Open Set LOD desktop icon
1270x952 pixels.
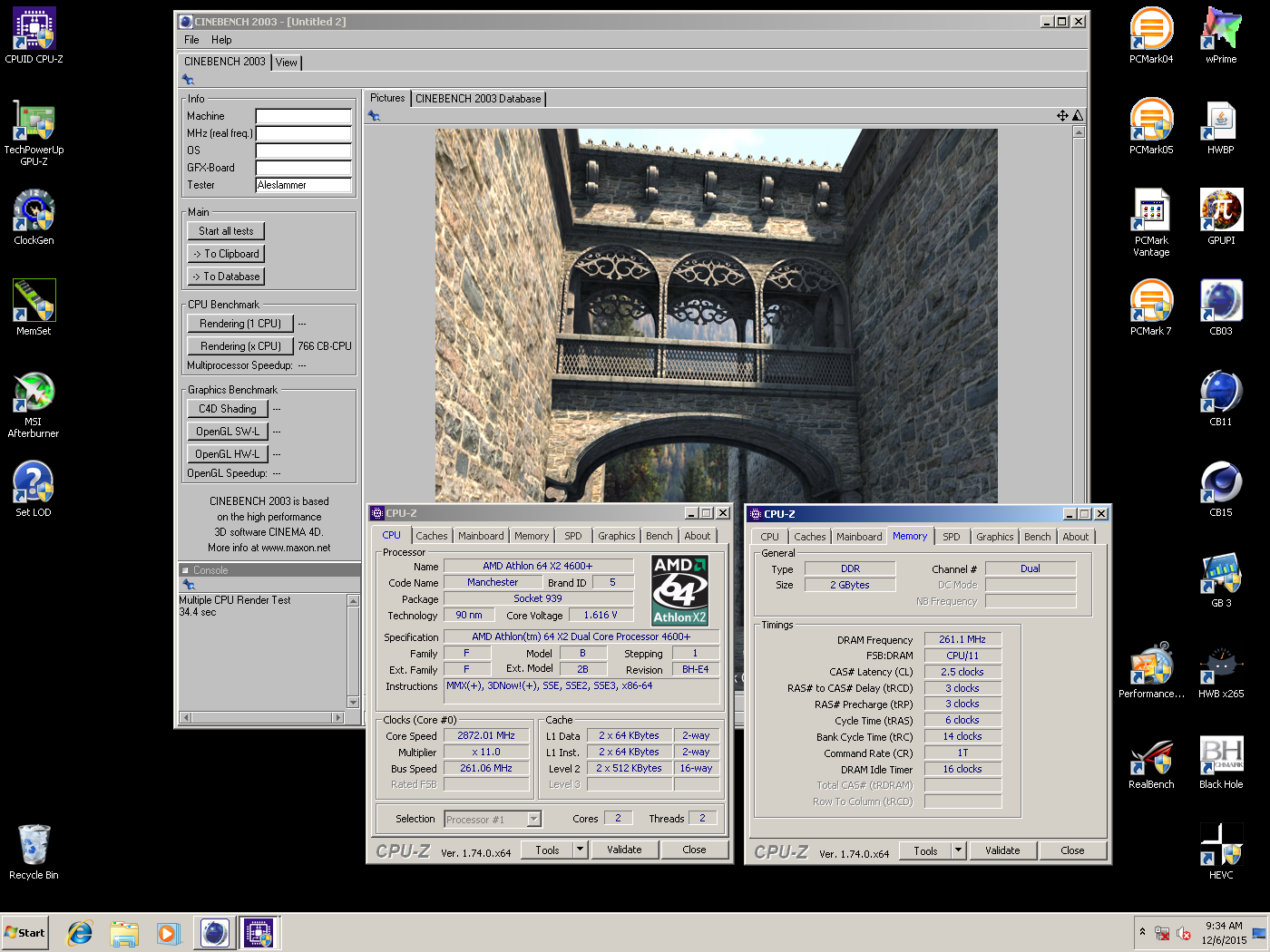pos(34,490)
